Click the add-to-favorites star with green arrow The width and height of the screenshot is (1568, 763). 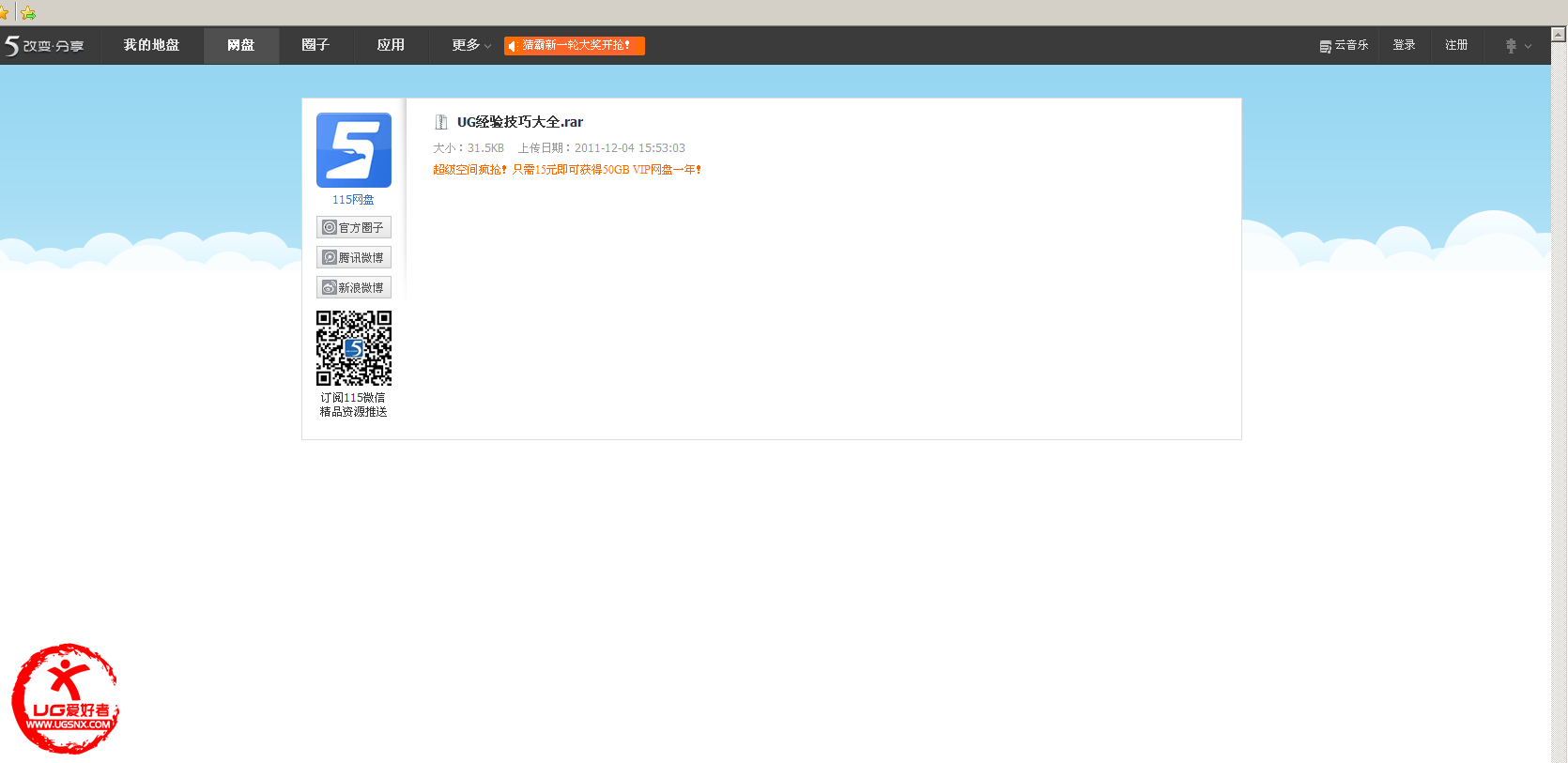pos(28,13)
